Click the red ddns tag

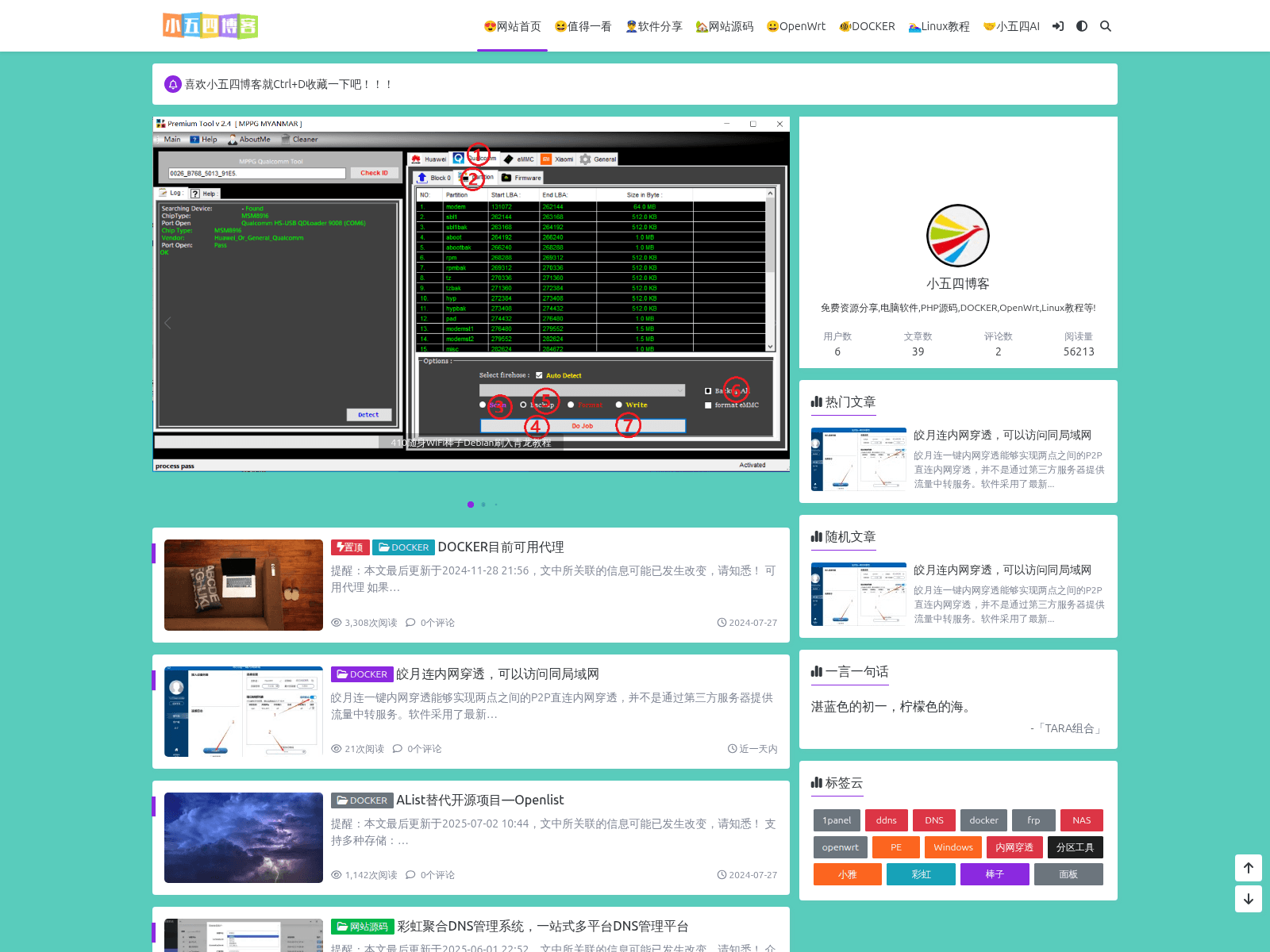click(x=887, y=820)
